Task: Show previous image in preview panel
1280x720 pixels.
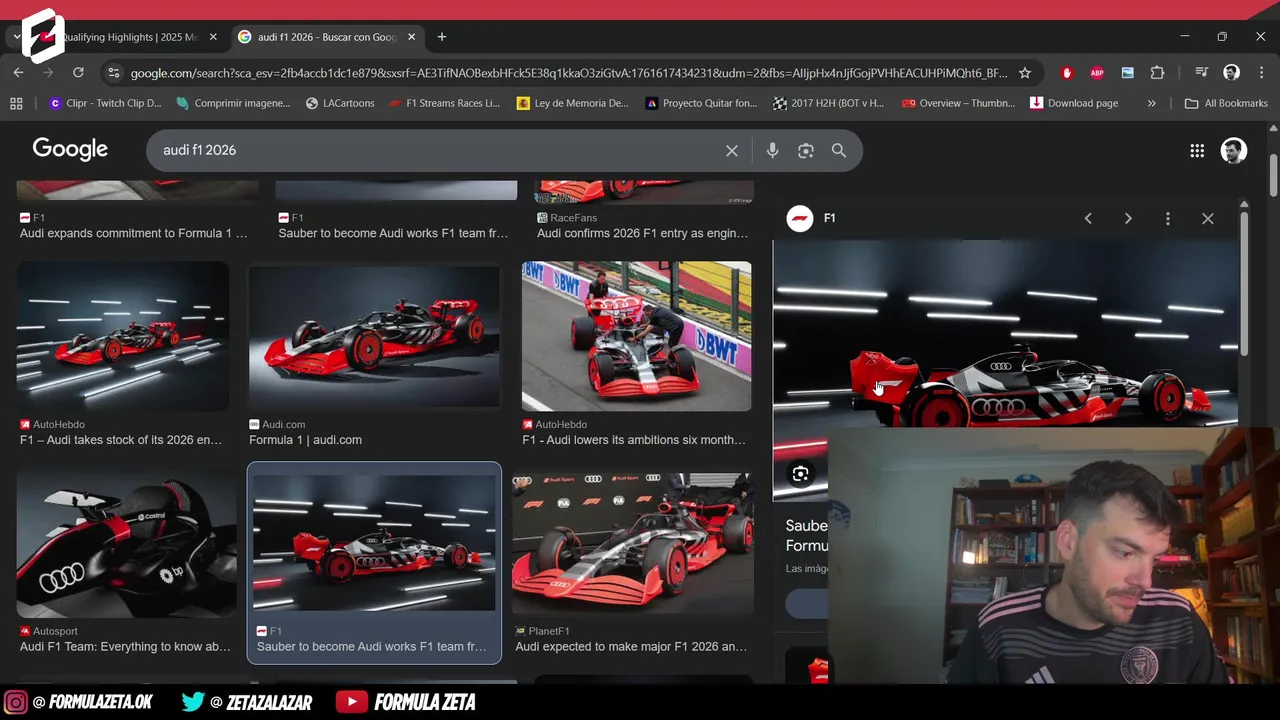Action: tap(1088, 218)
